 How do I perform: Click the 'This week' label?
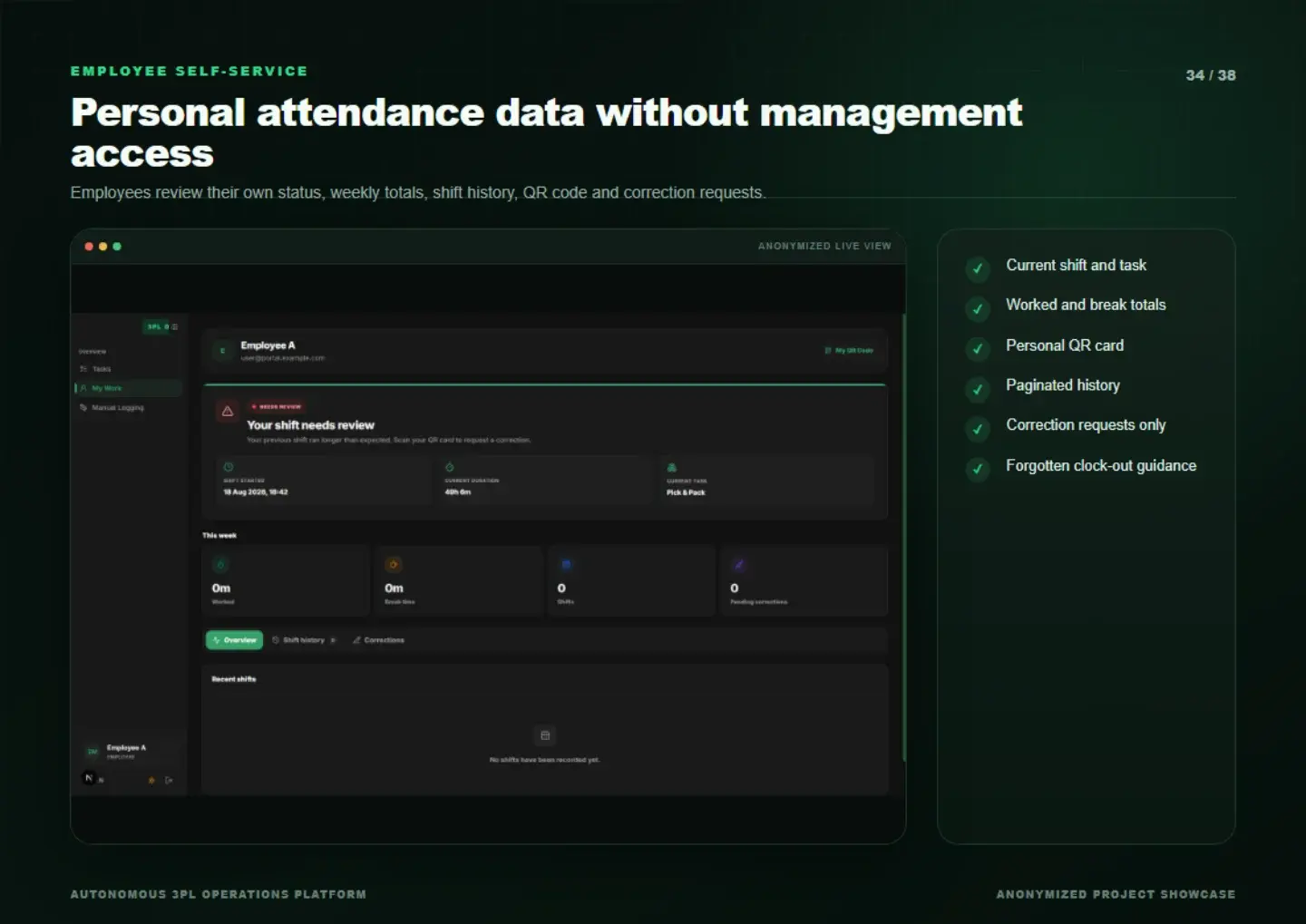219,536
